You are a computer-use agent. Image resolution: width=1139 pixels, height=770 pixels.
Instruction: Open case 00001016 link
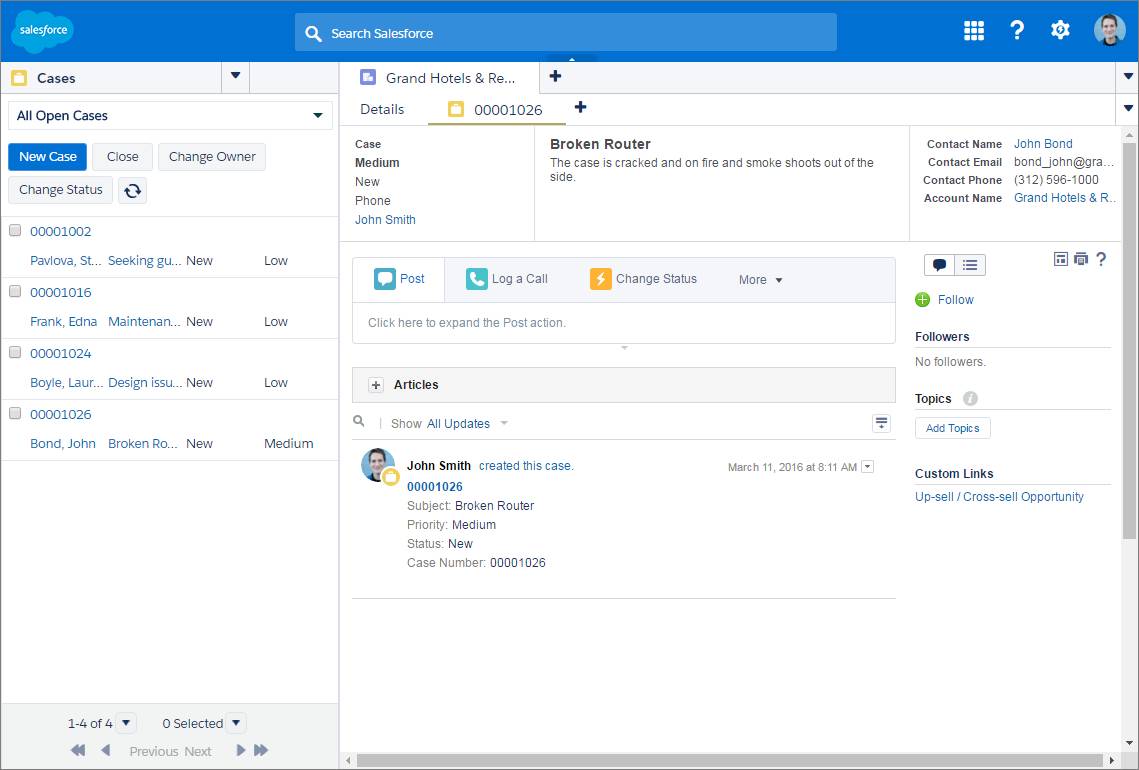click(x=61, y=292)
